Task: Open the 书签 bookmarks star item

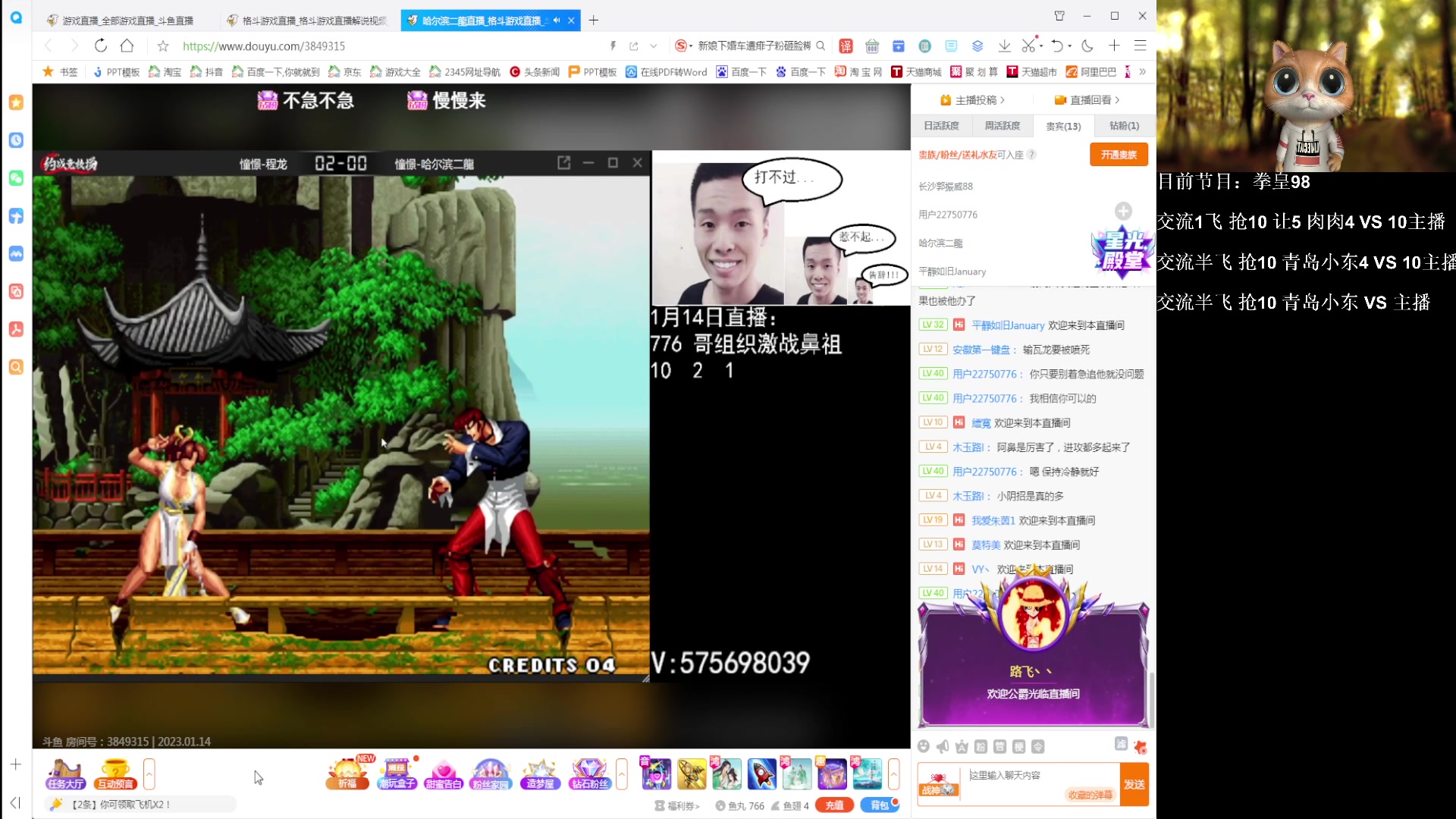Action: [x=60, y=72]
